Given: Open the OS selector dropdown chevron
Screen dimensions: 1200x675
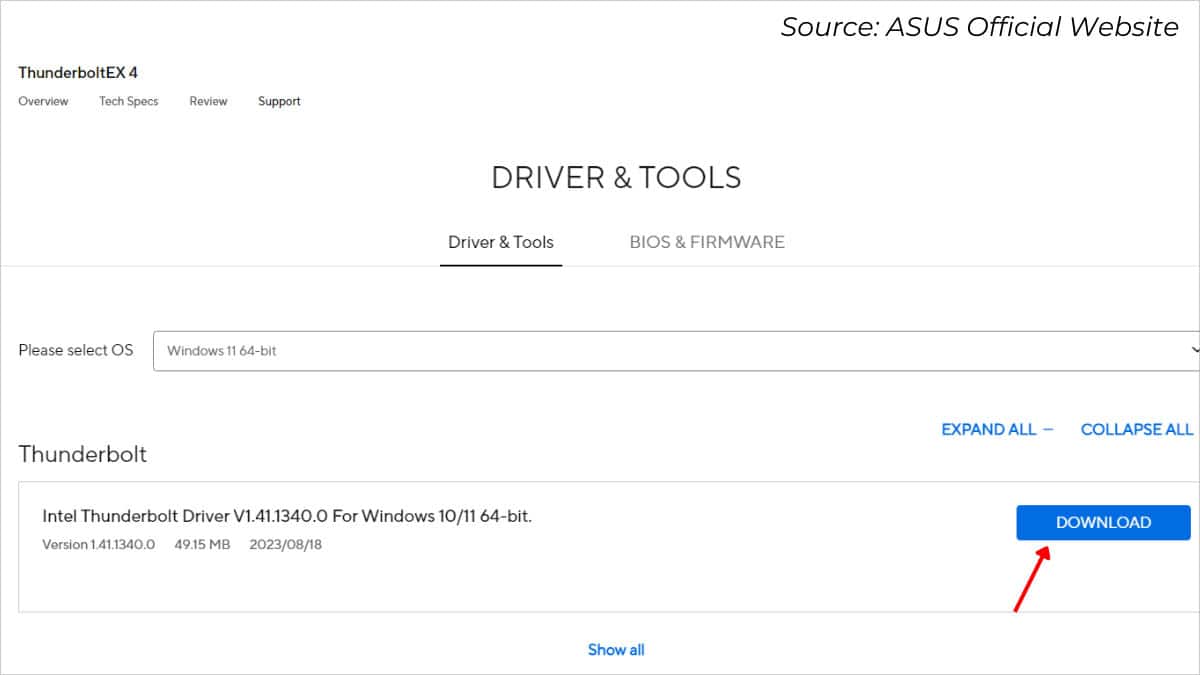Looking at the screenshot, I should point(1192,350).
